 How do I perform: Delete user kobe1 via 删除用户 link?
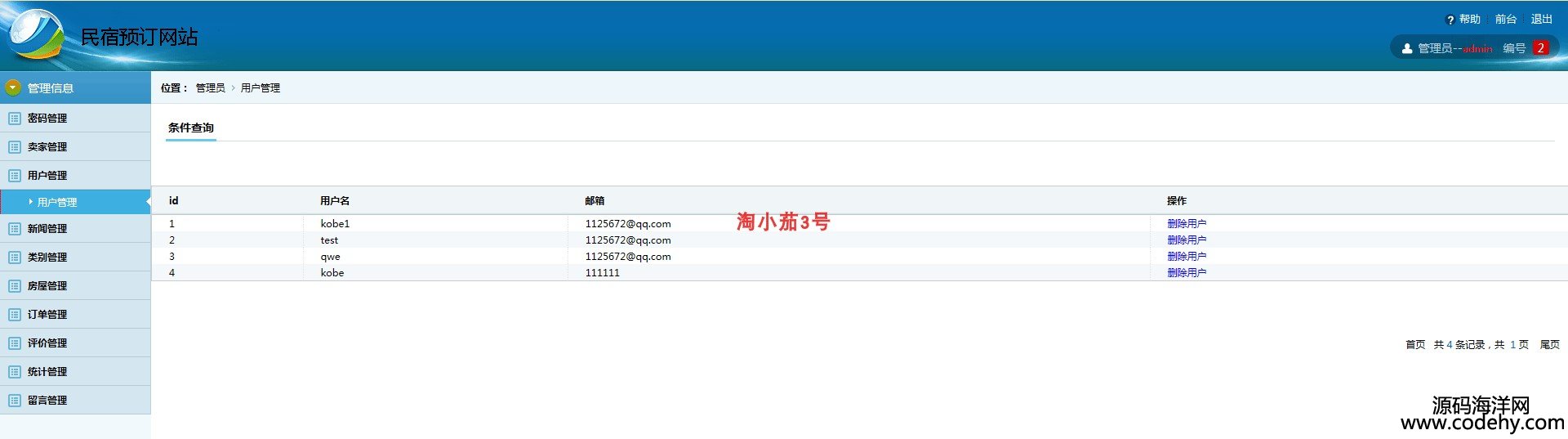click(x=1186, y=223)
